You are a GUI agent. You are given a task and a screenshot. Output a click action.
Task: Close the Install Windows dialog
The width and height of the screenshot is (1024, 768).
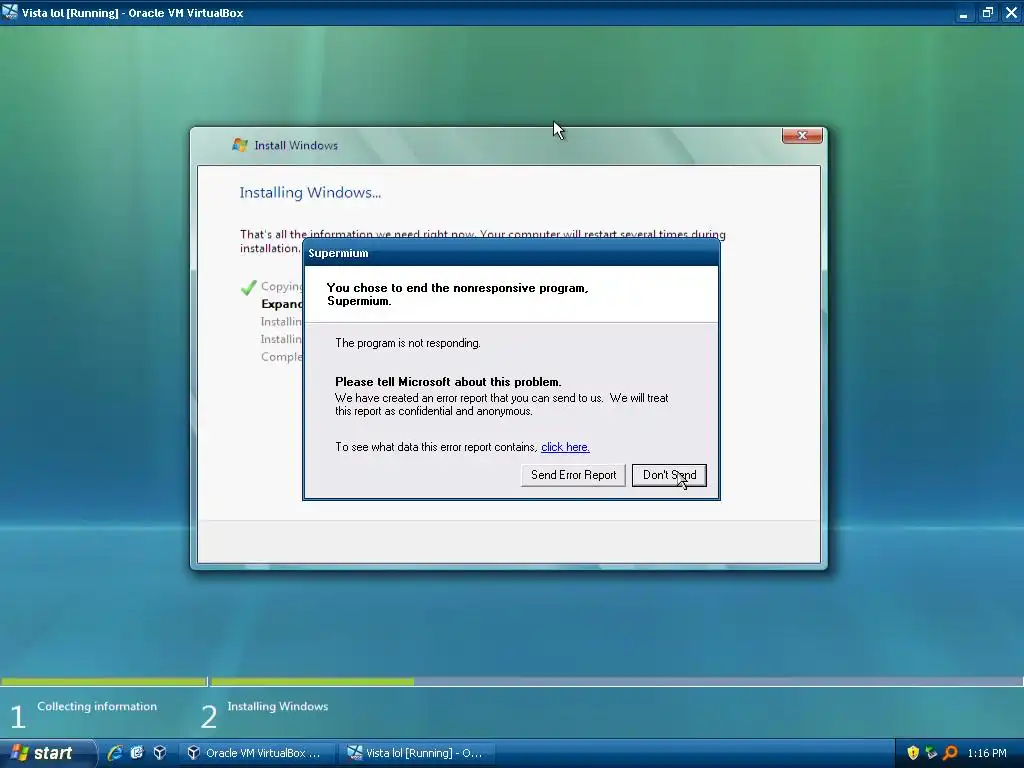tap(802, 135)
